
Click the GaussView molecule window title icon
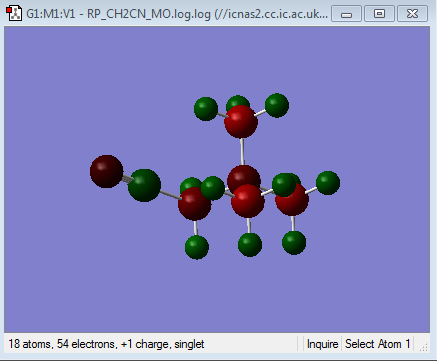pos(14,14)
